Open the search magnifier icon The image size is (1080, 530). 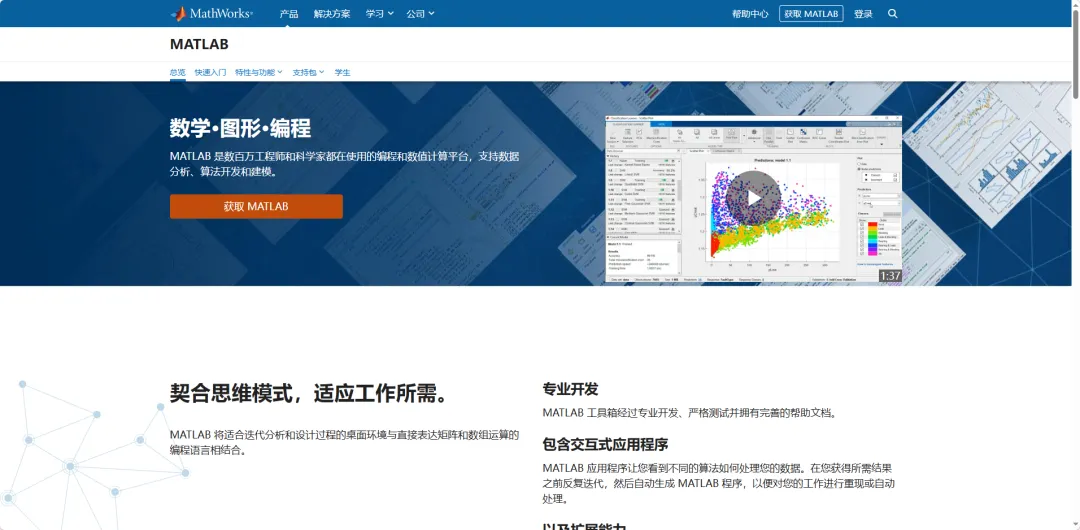click(x=893, y=14)
